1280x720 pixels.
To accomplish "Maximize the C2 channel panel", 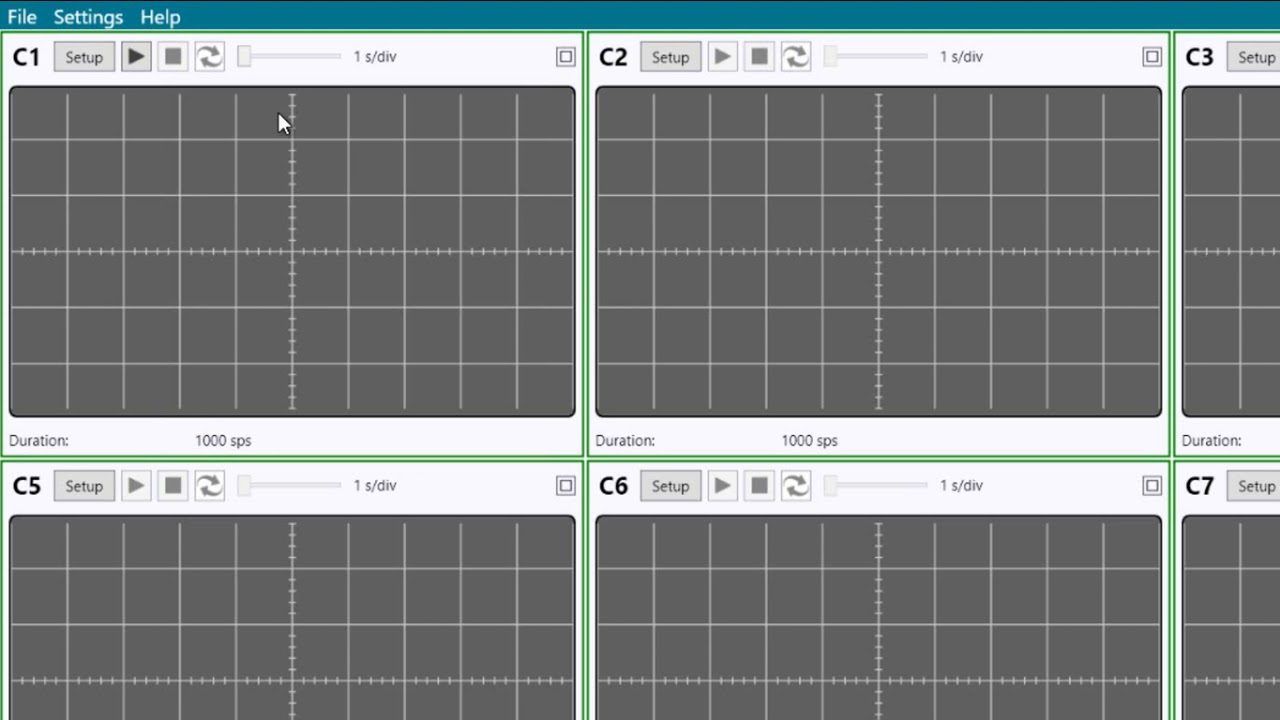I will tap(1152, 57).
